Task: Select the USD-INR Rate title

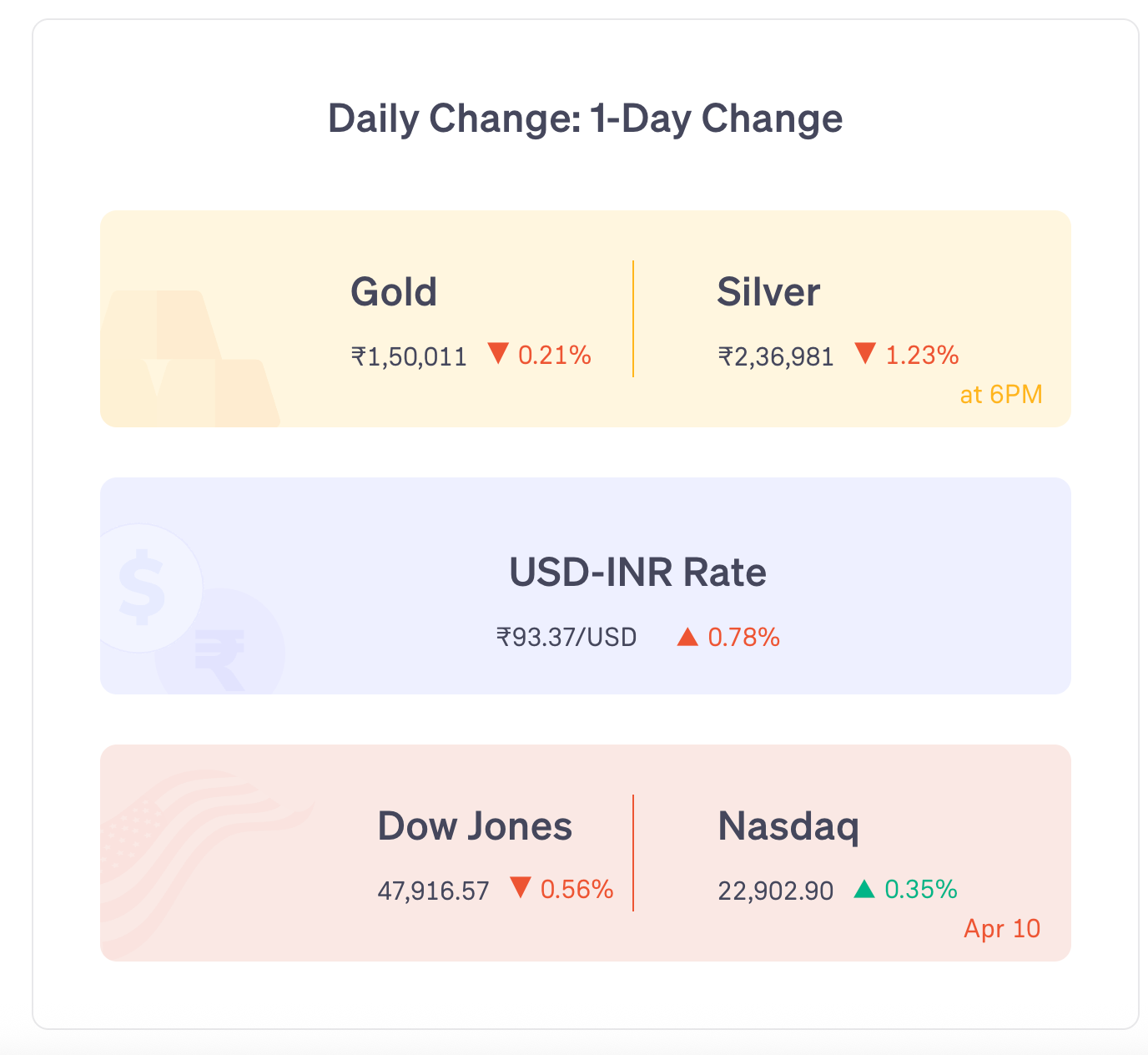Action: pos(637,573)
